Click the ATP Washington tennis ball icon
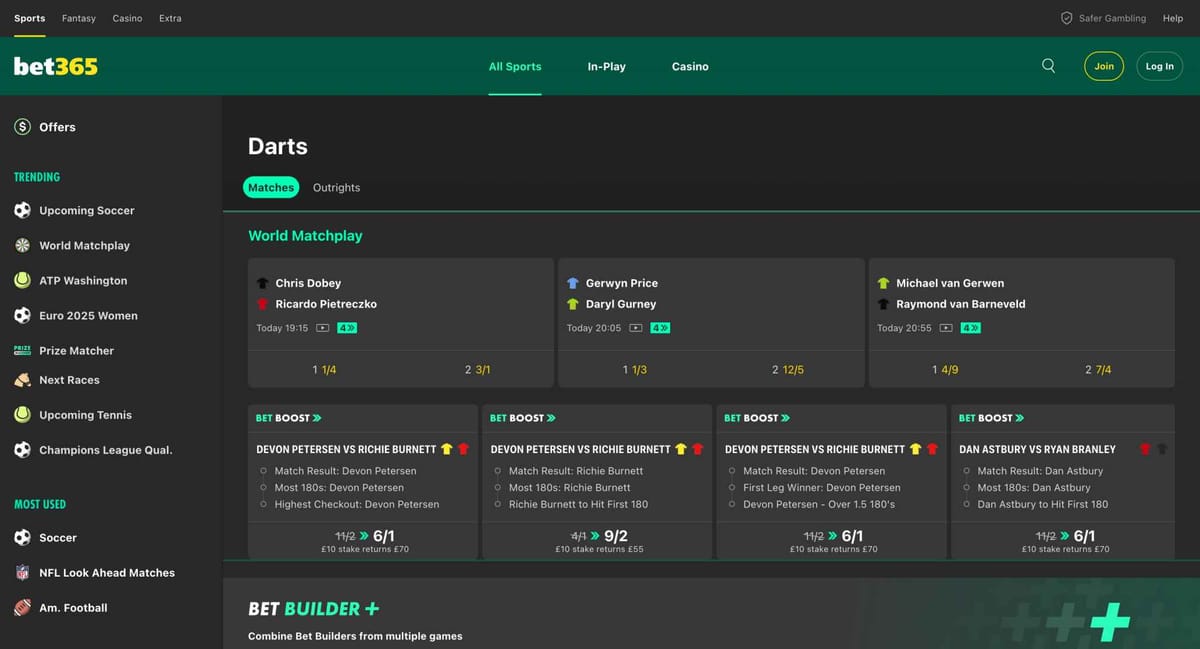 tap(22, 280)
